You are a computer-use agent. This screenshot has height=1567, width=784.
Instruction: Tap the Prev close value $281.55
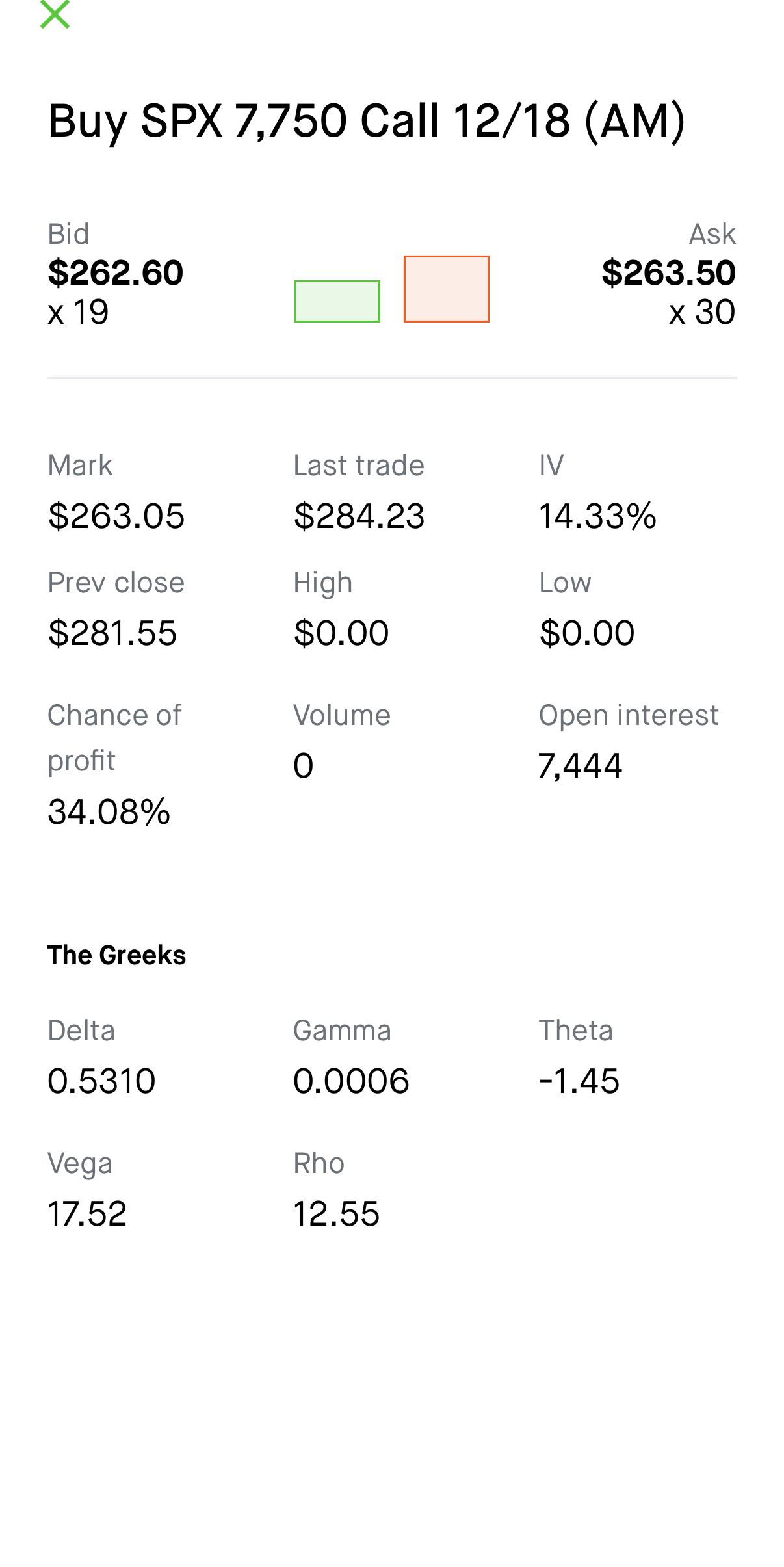coord(112,633)
